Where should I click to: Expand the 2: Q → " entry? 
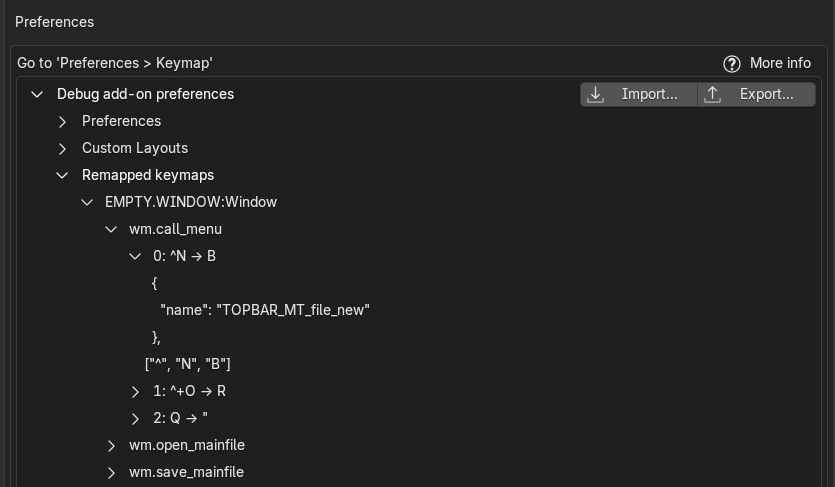pos(135,419)
